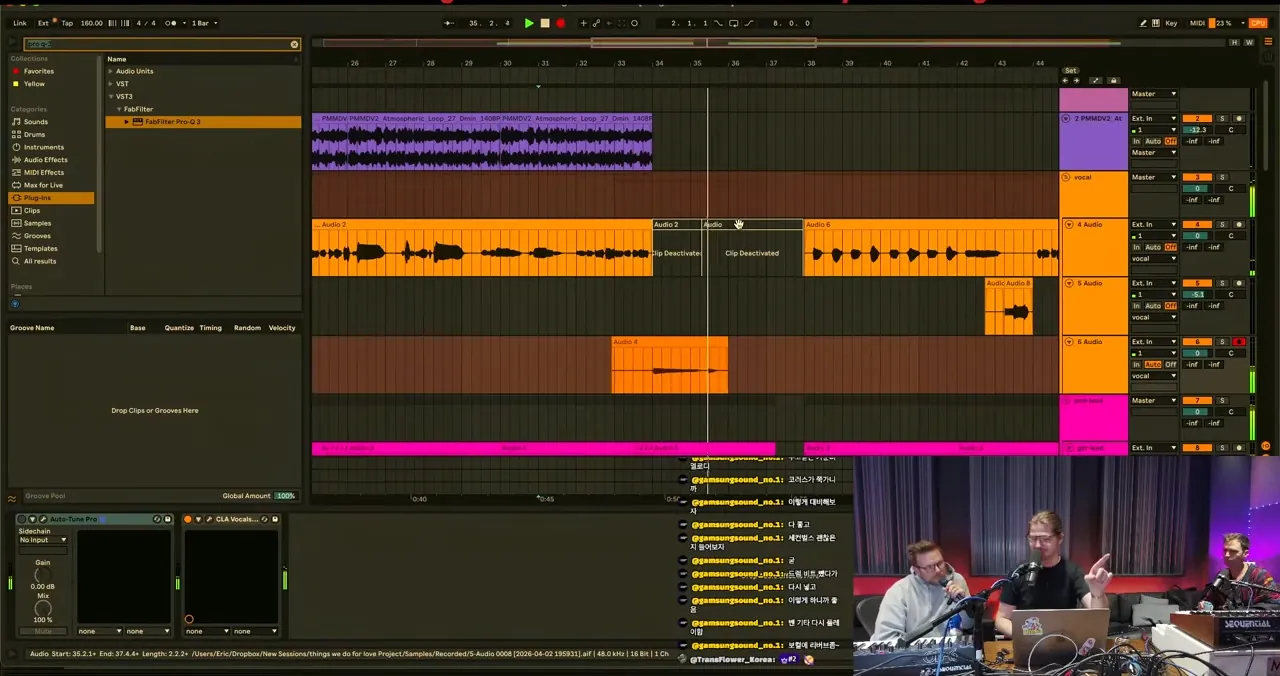This screenshot has height=676, width=1280.
Task: Open the Templates browser category
Action: point(41,248)
